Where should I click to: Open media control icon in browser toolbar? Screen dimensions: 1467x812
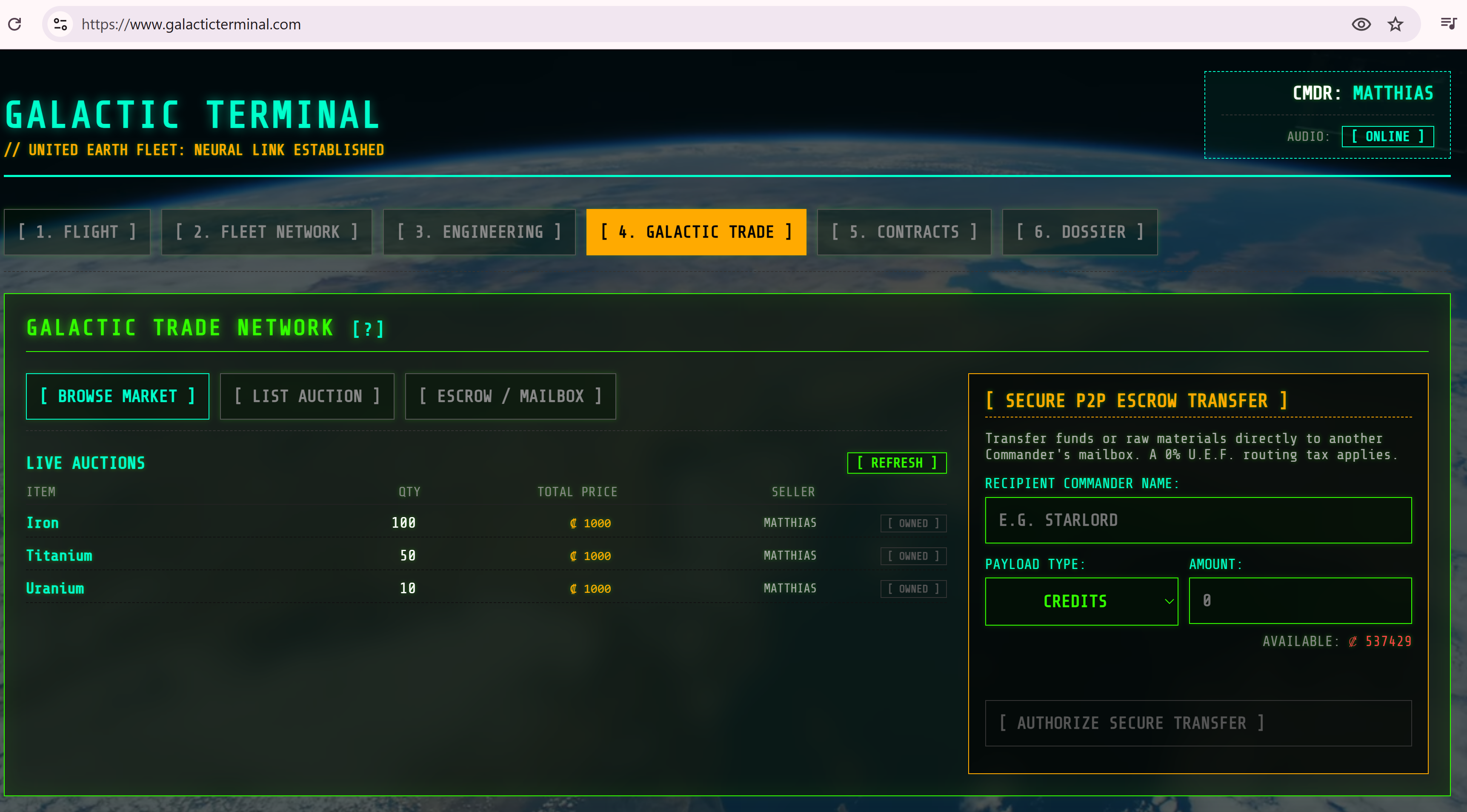click(x=1448, y=23)
